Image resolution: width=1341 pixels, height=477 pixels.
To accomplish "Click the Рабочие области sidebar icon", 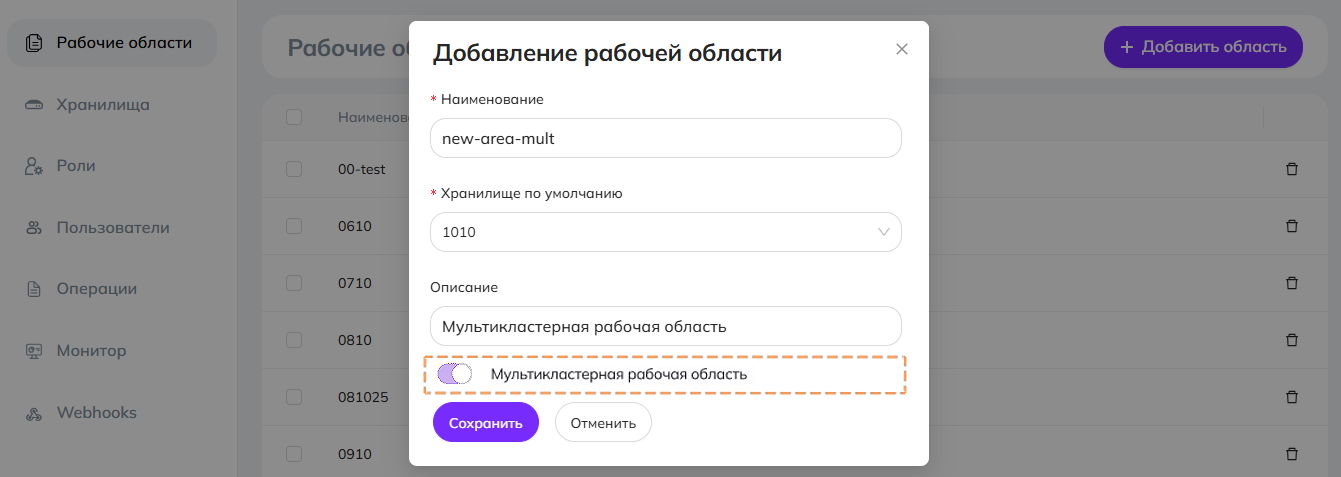I will click(34, 43).
